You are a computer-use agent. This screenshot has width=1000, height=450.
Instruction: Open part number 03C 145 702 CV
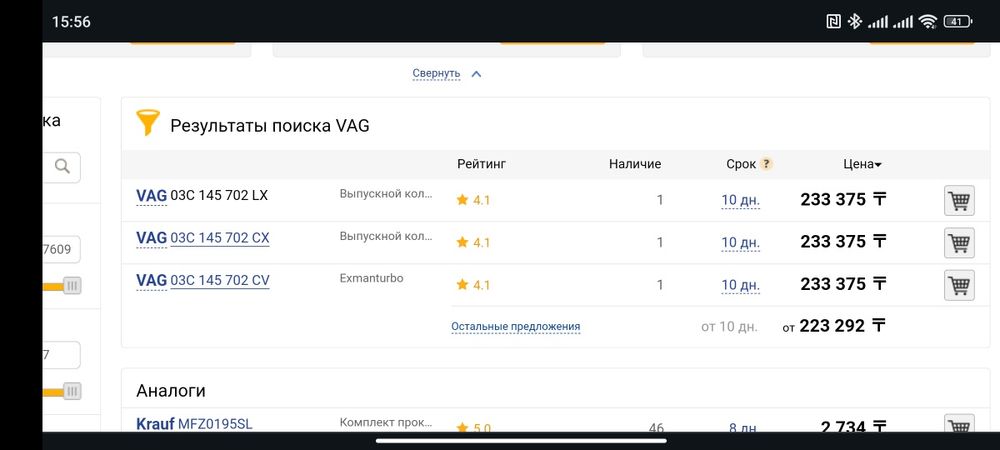(219, 280)
